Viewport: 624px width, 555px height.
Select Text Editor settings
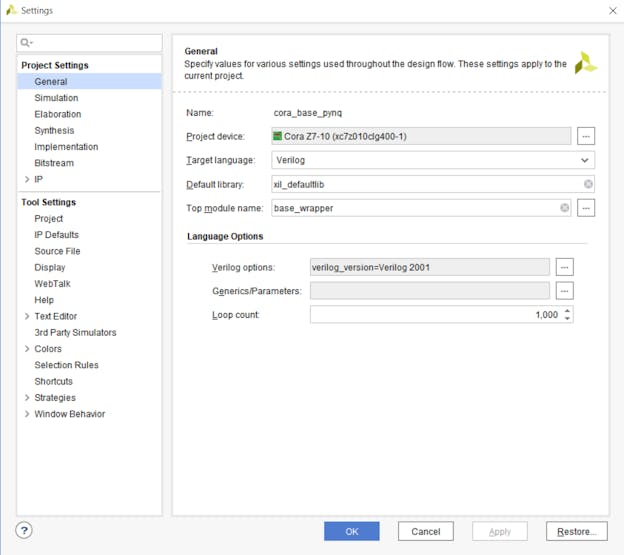(56, 316)
